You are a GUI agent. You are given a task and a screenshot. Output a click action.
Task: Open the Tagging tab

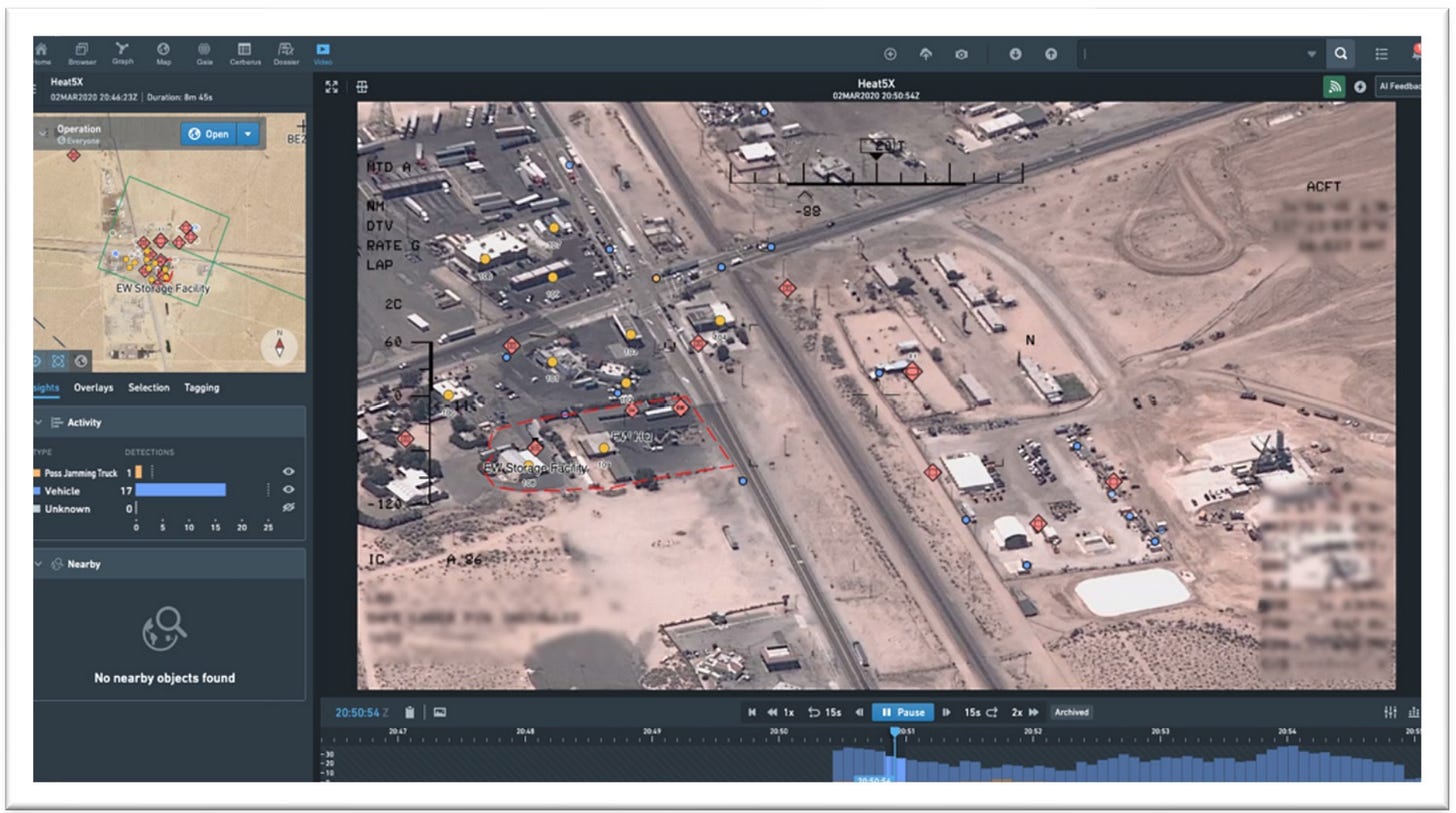point(201,388)
